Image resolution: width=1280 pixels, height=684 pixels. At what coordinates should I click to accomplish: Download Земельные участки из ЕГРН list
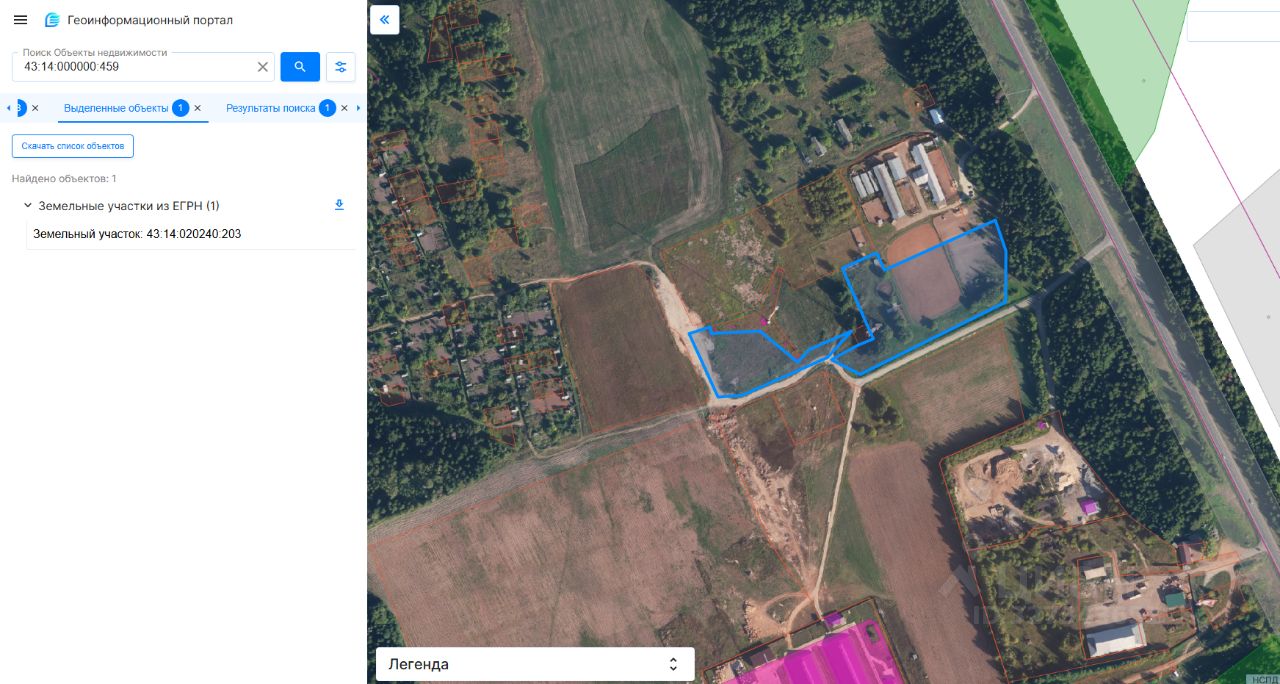tap(339, 205)
